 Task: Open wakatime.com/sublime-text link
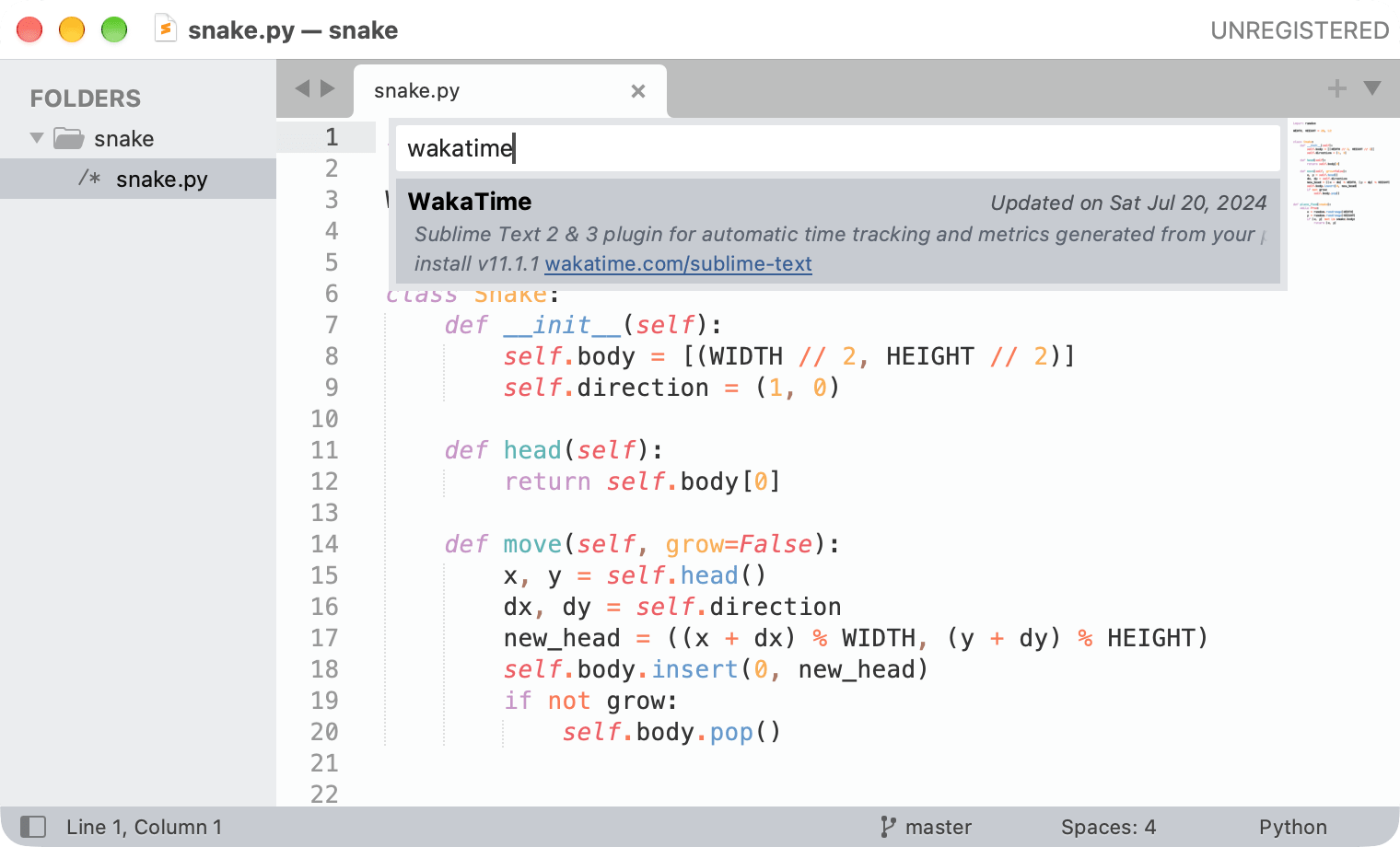point(678,264)
